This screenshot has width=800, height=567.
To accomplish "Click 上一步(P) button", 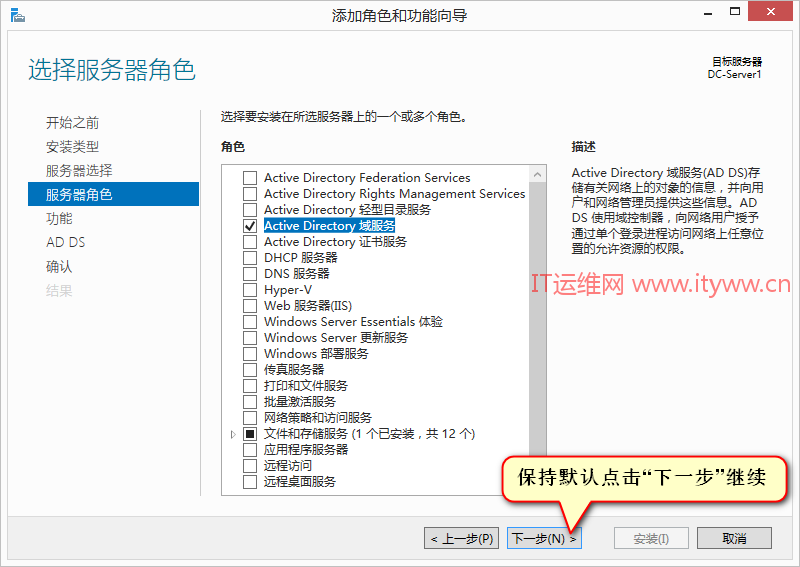I will (462, 538).
